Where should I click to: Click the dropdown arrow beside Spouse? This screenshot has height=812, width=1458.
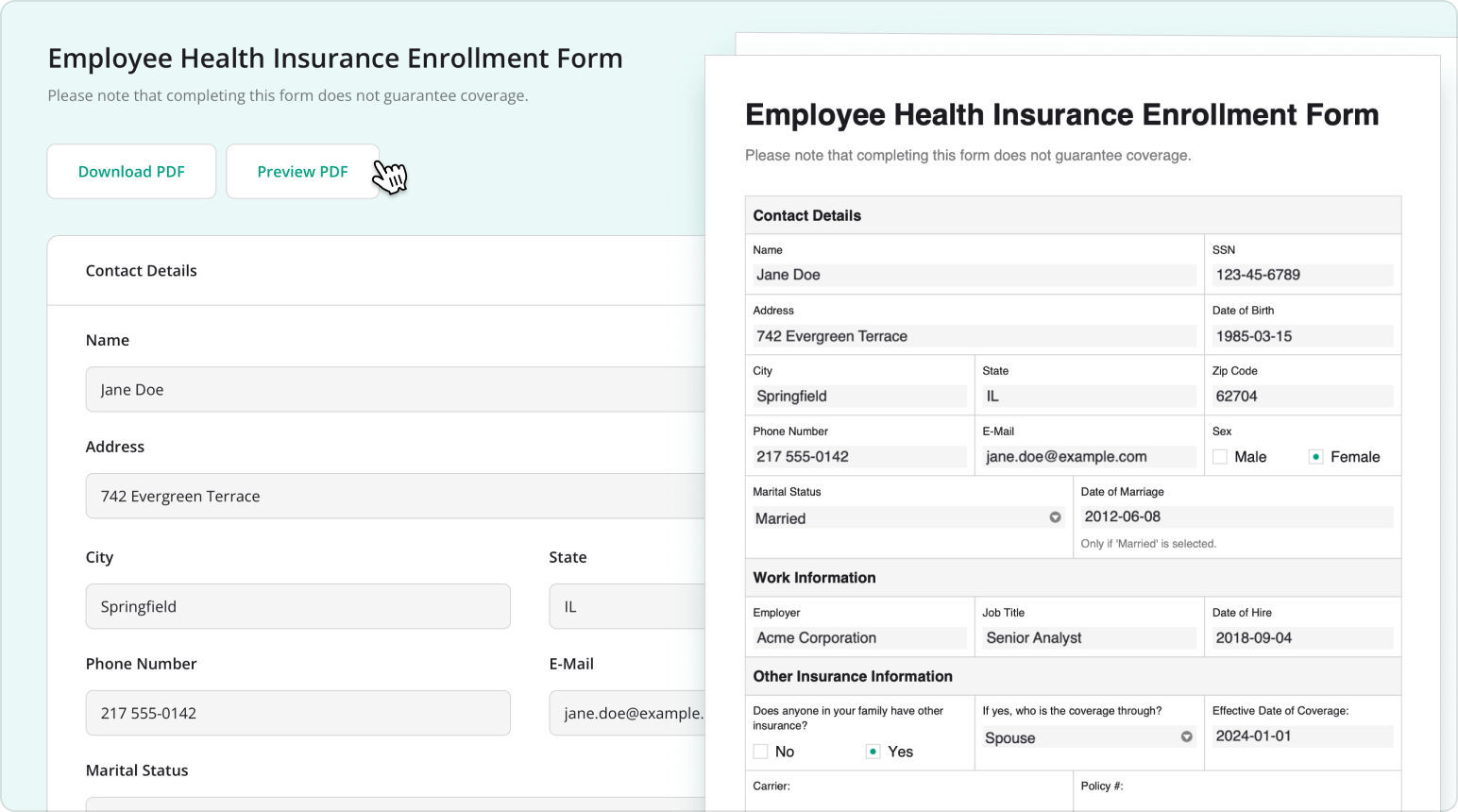click(1186, 736)
